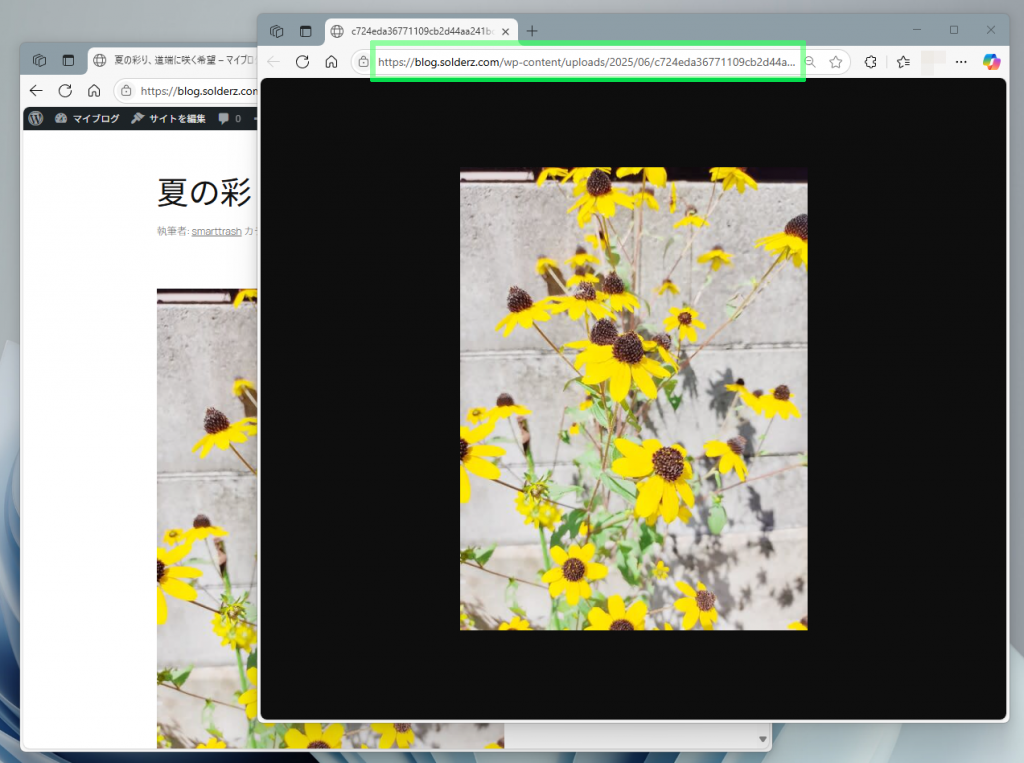Screen dimensions: 1024x763
Task: Open the zoom magnifier in address bar
Action: coord(810,62)
